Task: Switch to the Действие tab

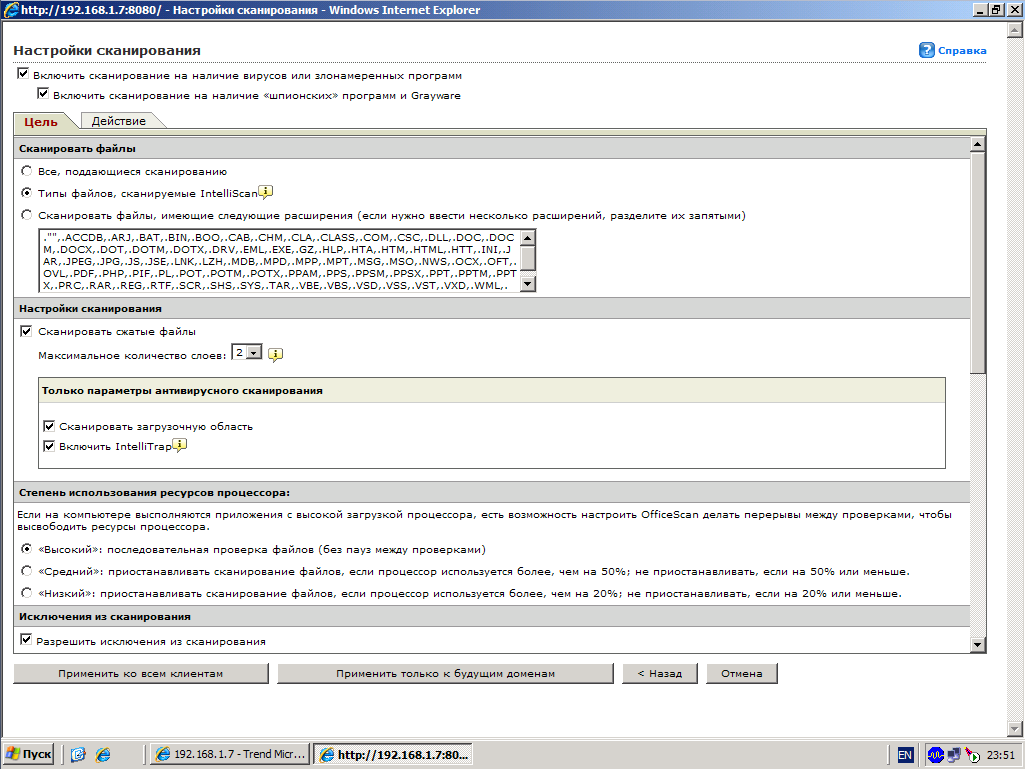Action: [x=119, y=121]
